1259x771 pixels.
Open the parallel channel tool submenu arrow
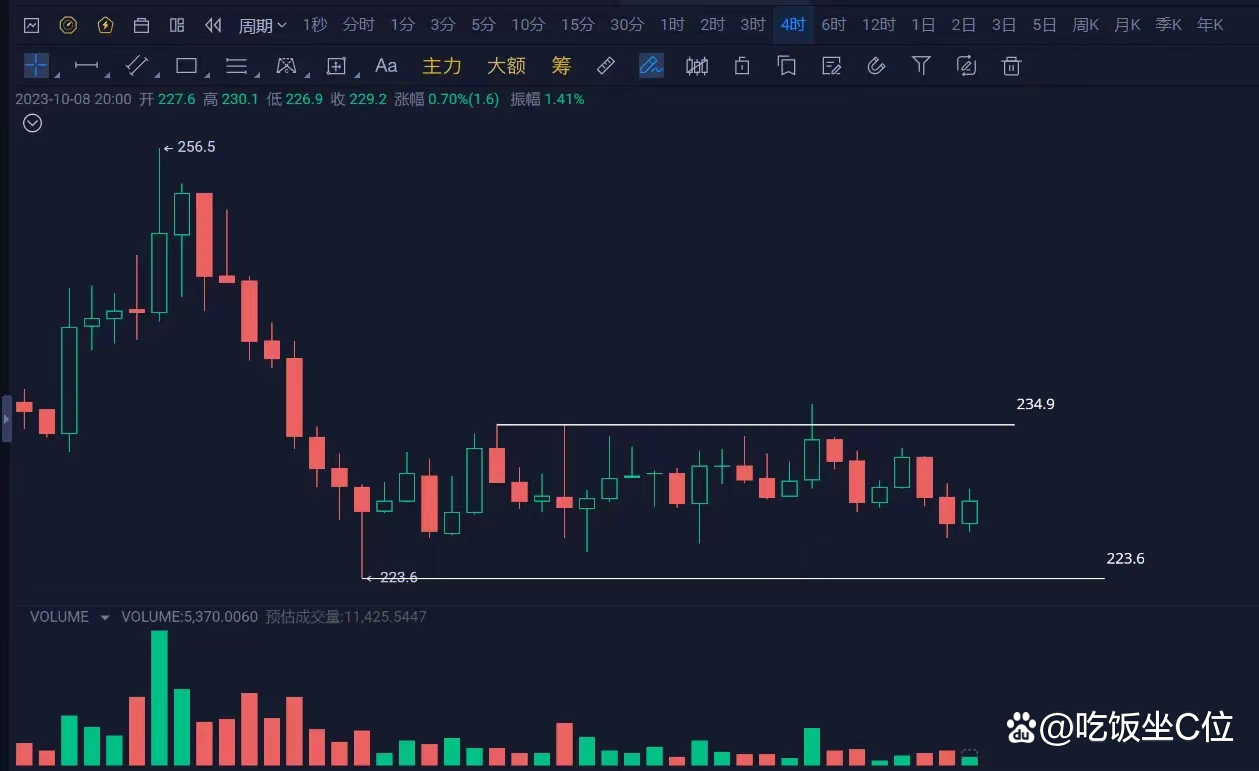click(x=156, y=75)
